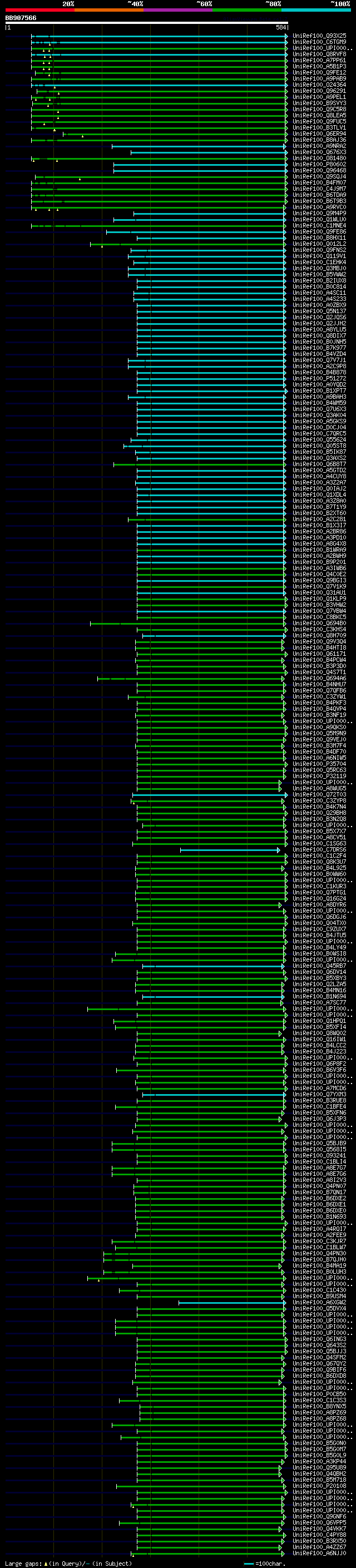The width and height of the screenshot is (356, 1568).
Task: Select hit label UniRef100_Q5DVX4
Action: point(319,1309)
